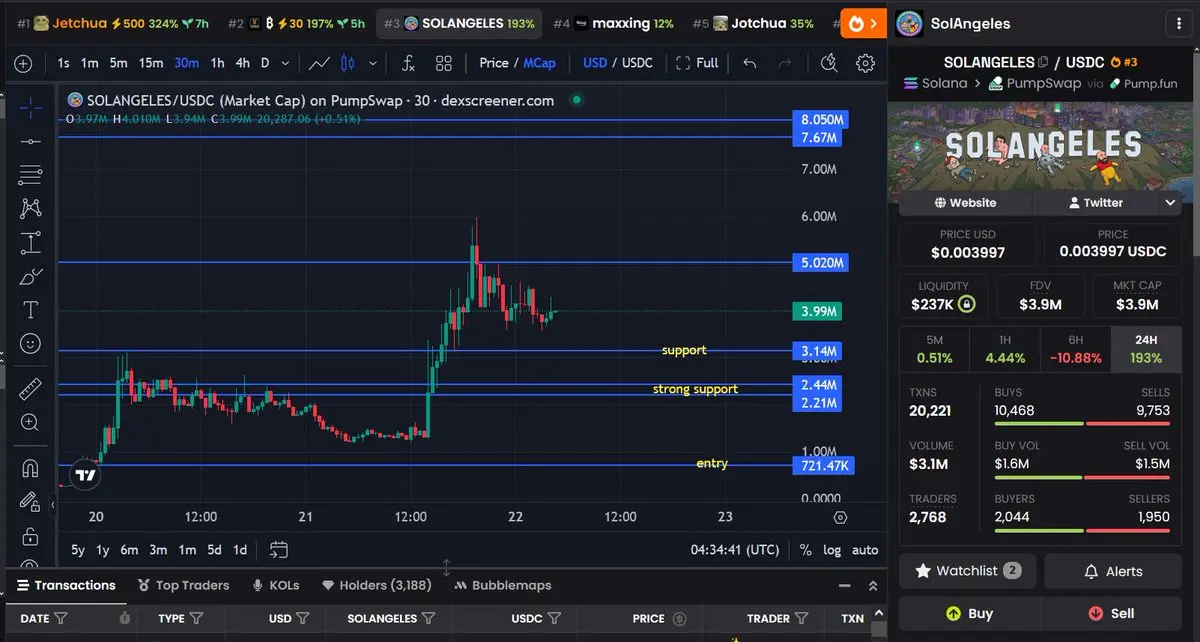Set chart range to 5d

[214, 550]
